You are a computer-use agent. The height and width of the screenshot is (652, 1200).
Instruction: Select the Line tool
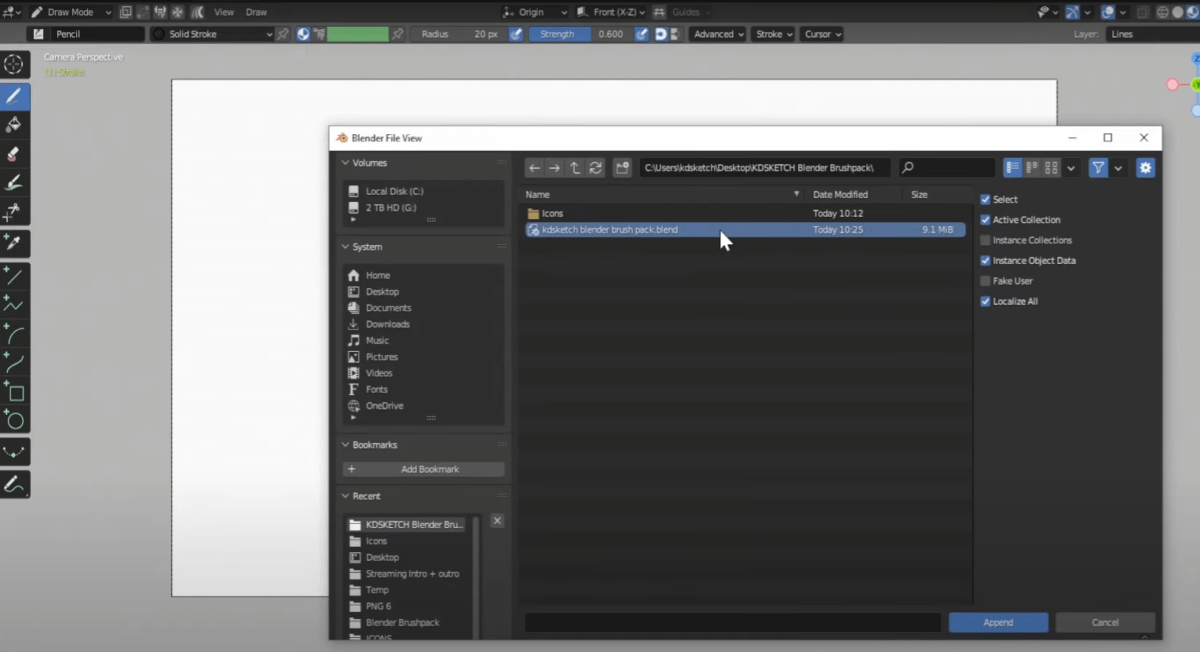(x=14, y=275)
